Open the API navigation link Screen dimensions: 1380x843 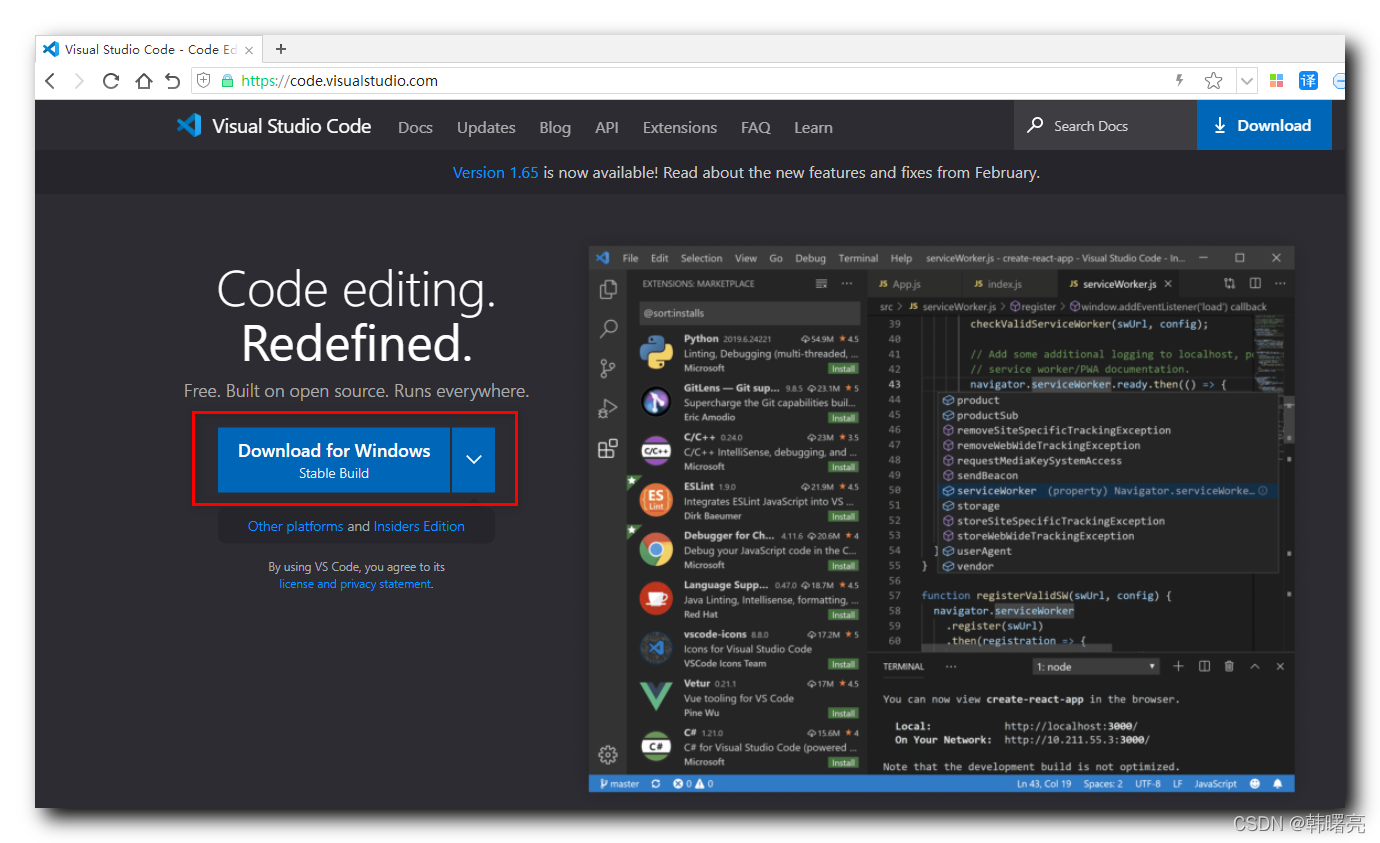click(x=607, y=128)
